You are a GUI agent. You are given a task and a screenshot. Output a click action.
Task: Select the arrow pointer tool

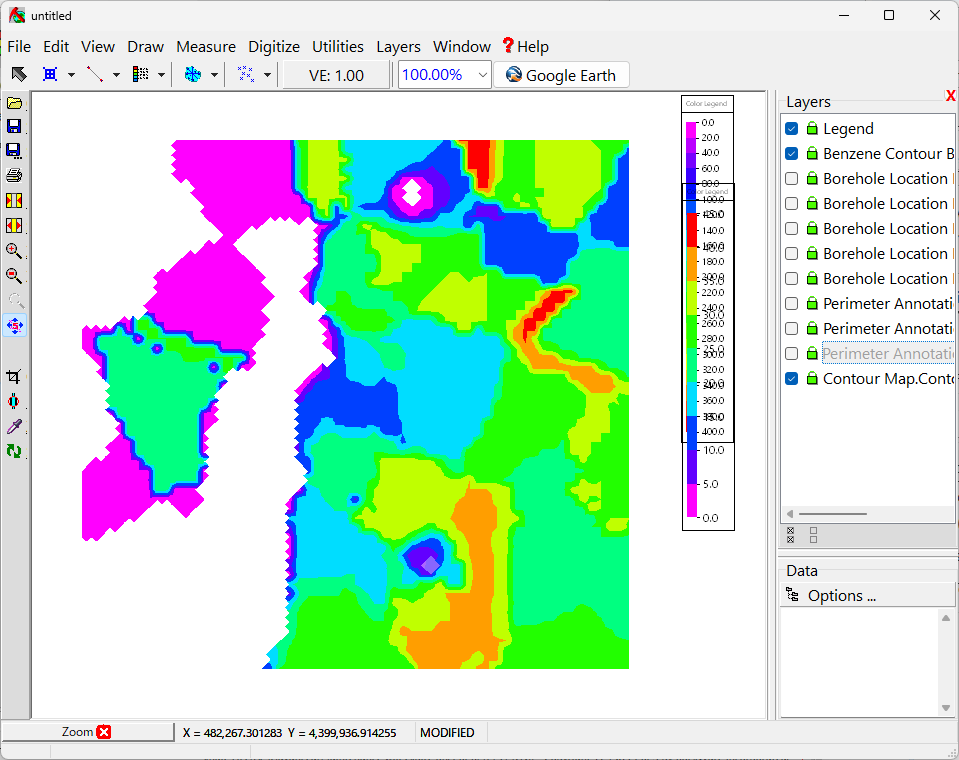click(18, 75)
